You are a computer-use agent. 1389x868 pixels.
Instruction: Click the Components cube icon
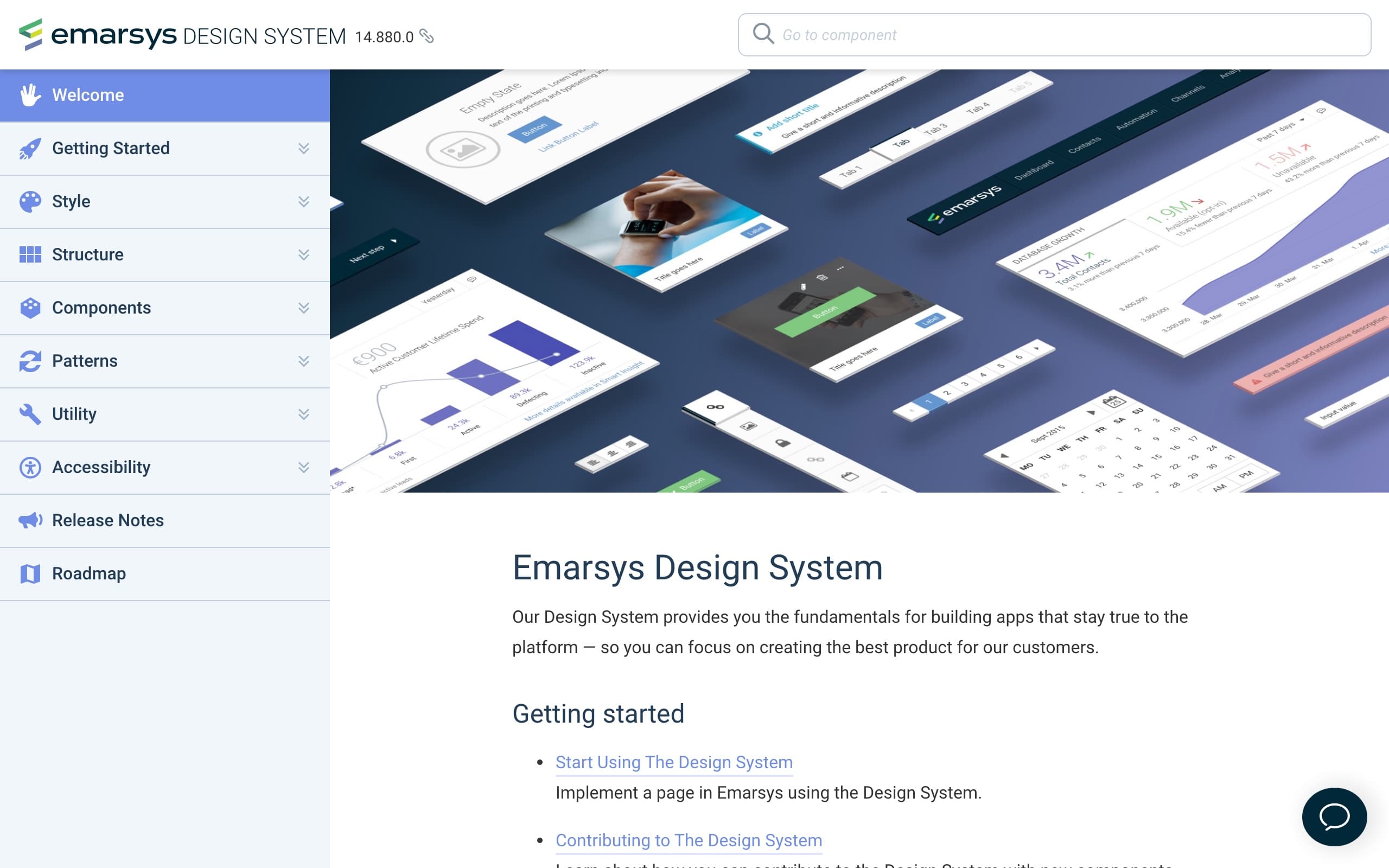click(30, 308)
